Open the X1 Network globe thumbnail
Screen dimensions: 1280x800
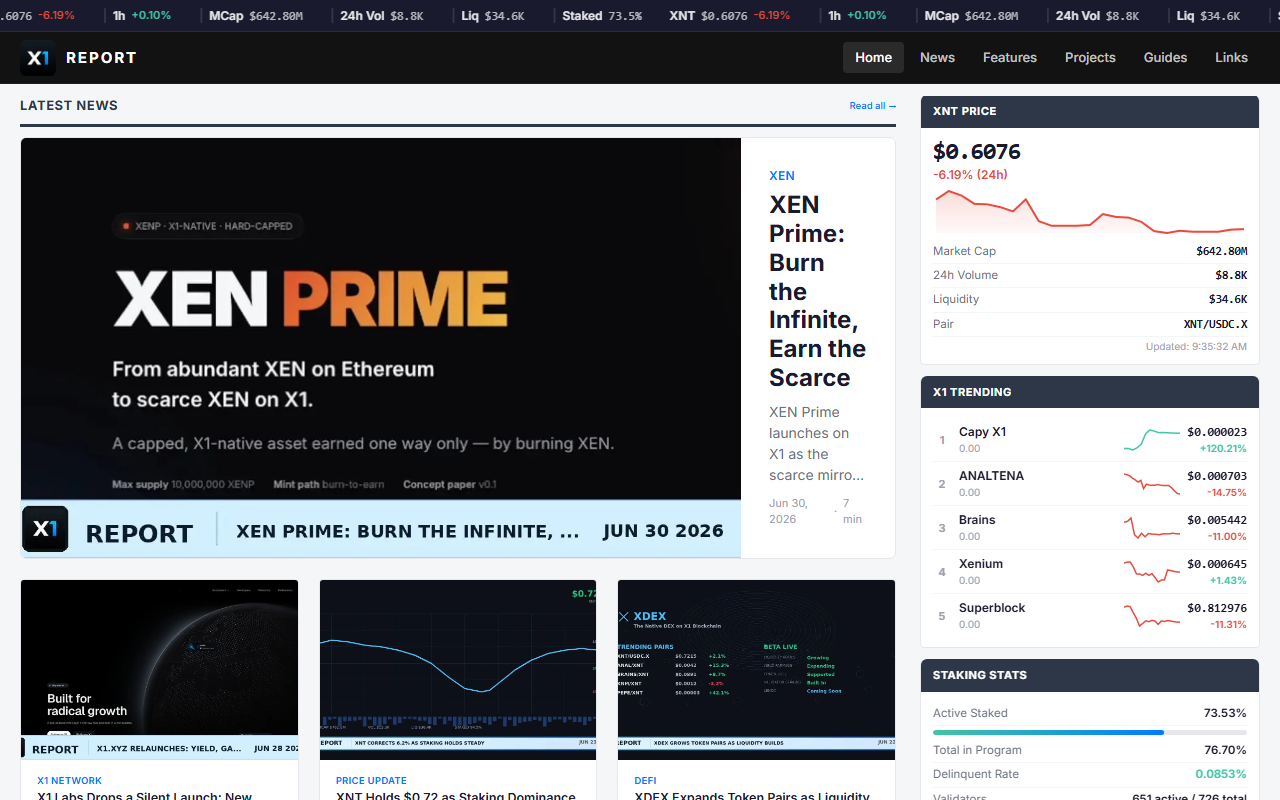(159, 669)
